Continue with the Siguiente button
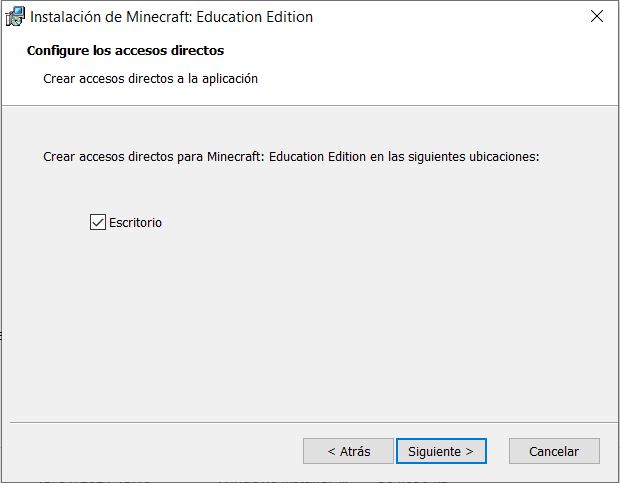 tap(441, 451)
